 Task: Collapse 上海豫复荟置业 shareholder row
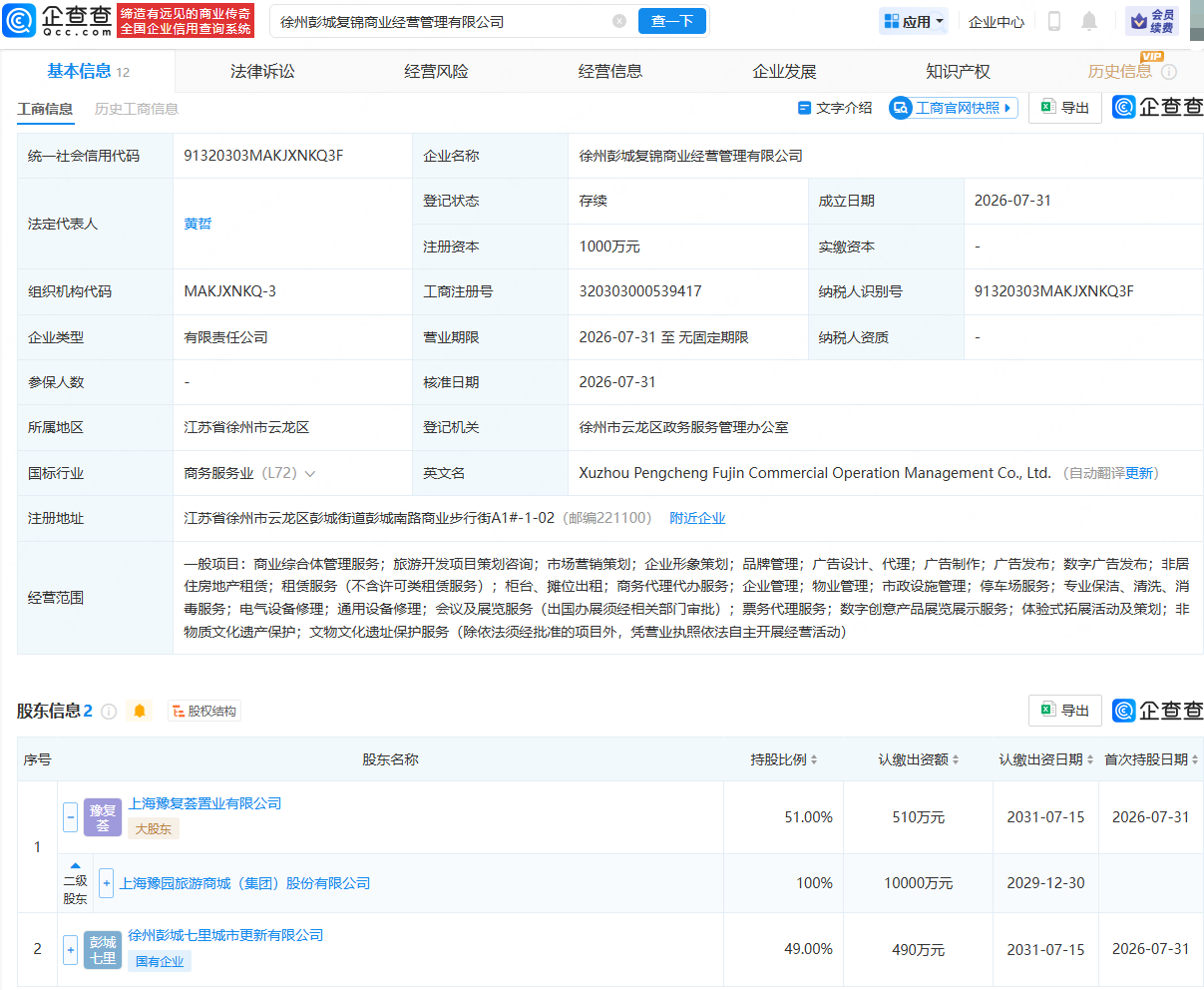(x=70, y=817)
